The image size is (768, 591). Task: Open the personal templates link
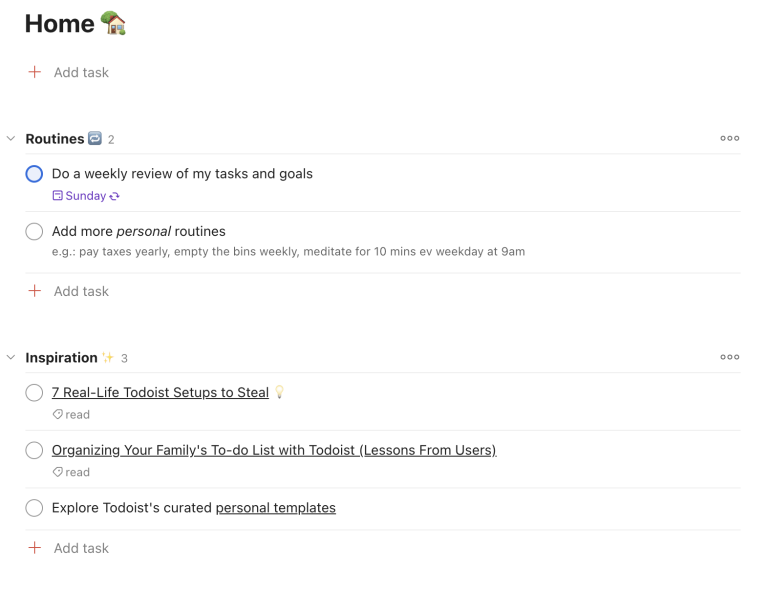(275, 508)
